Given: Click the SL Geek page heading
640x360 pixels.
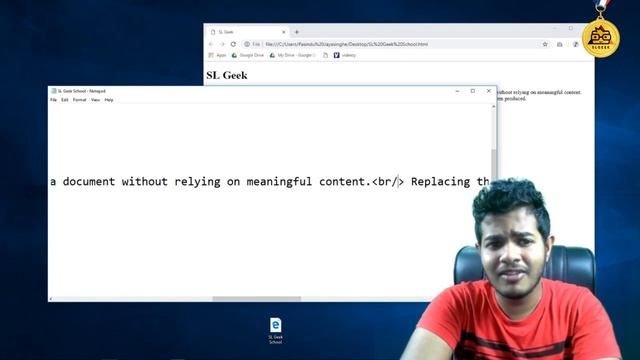Looking at the screenshot, I should pyautogui.click(x=227, y=75).
